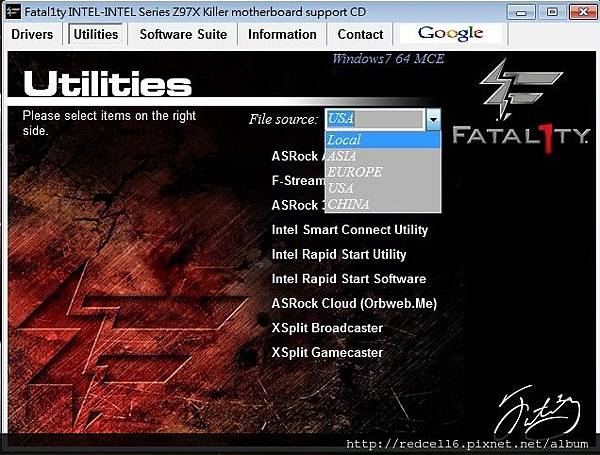This screenshot has width=600, height=455.
Task: Open the Contact tab
Action: tap(360, 34)
